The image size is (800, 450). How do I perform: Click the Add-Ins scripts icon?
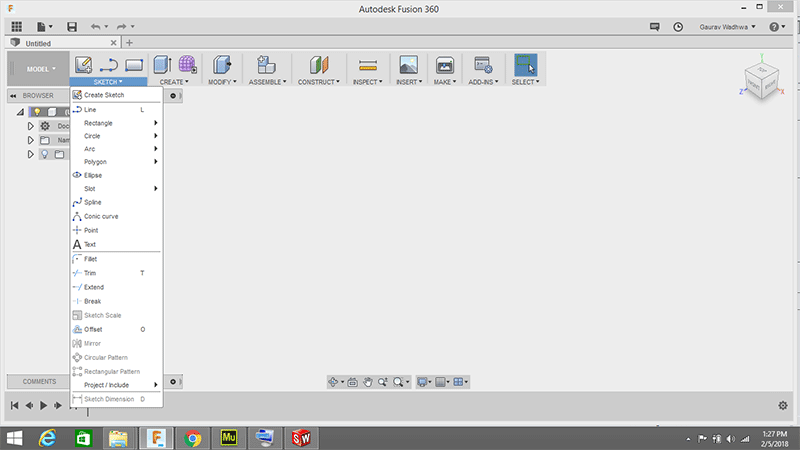[x=483, y=65]
